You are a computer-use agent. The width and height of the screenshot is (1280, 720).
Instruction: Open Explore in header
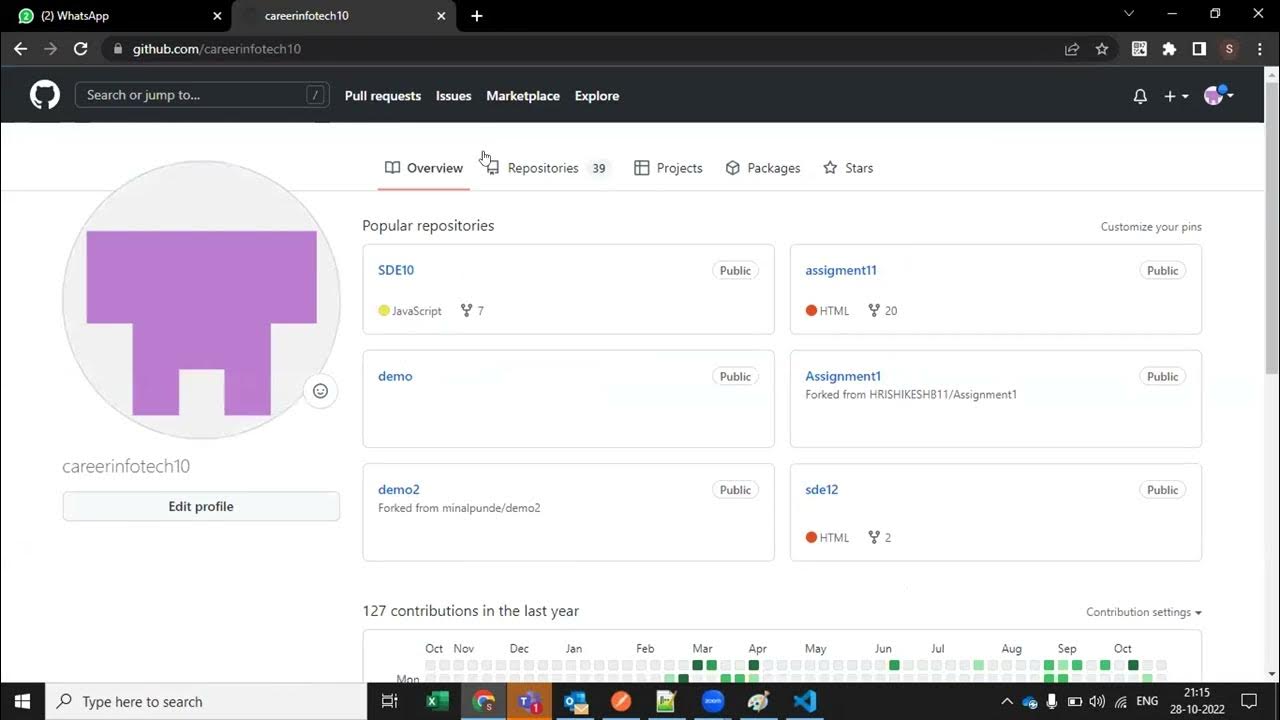597,96
